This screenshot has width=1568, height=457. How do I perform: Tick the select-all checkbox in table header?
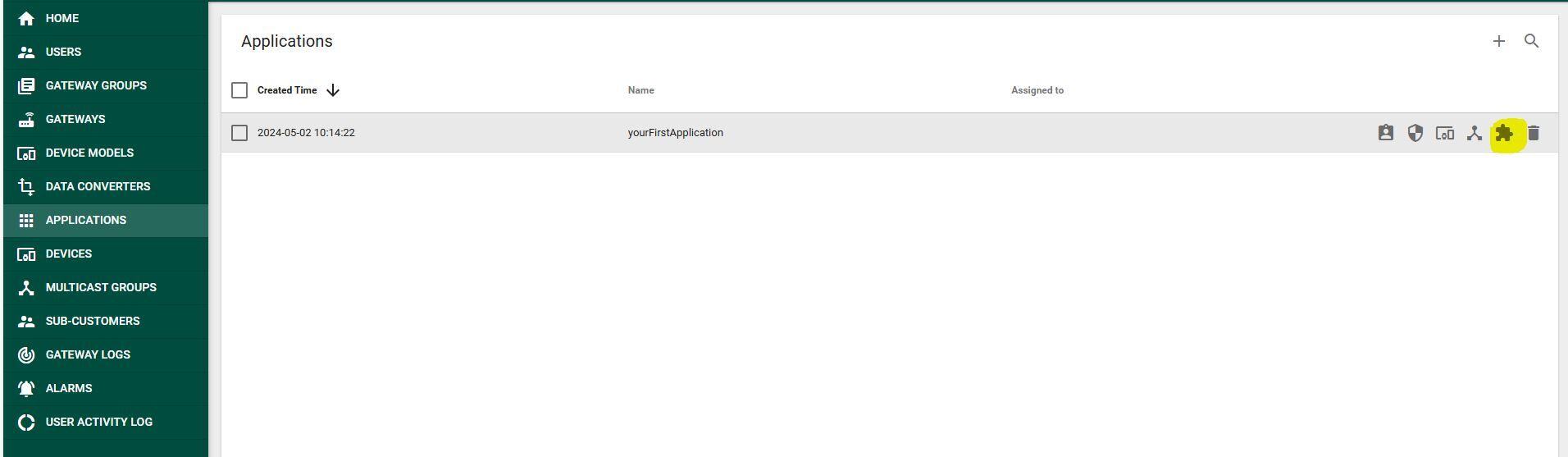tap(239, 90)
